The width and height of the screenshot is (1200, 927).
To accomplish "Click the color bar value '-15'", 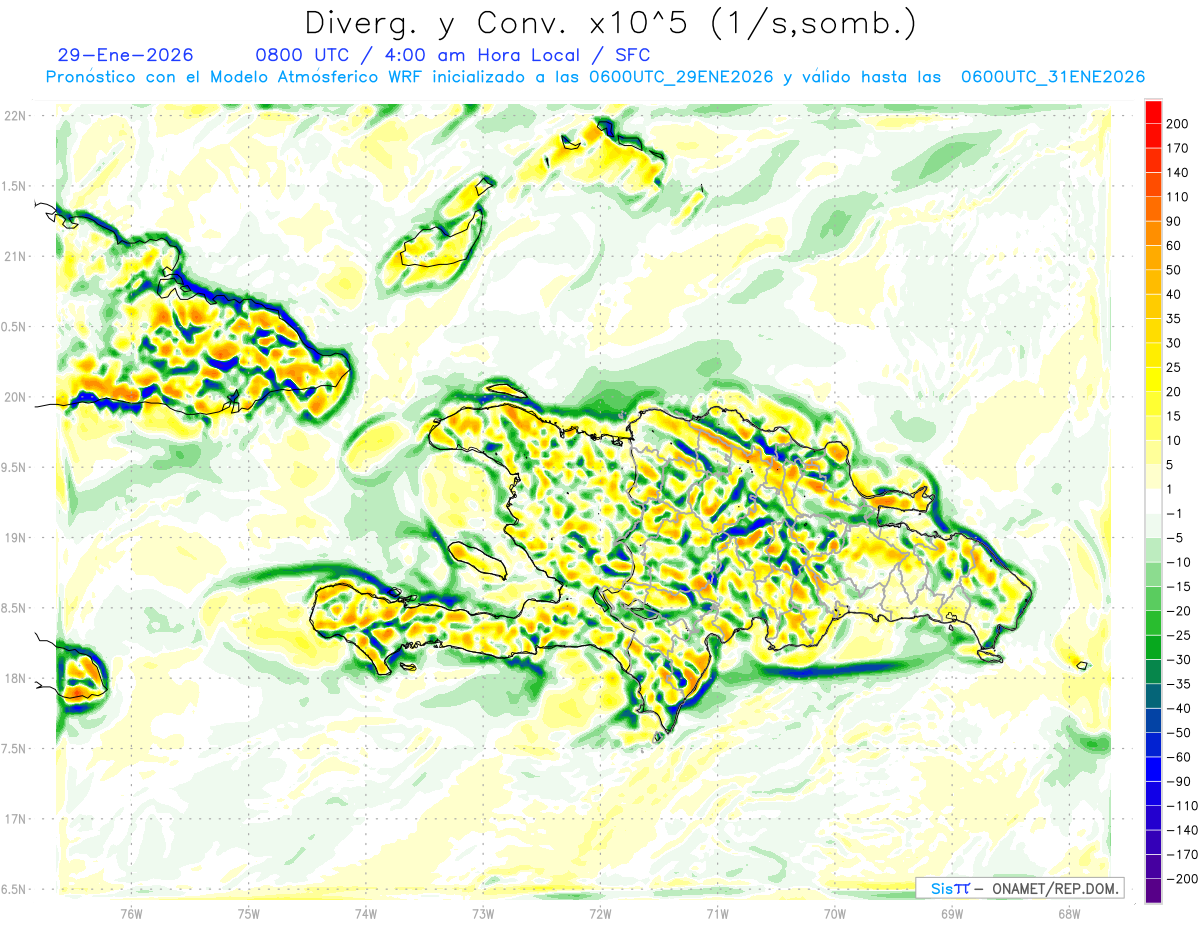I will (1180, 586).
